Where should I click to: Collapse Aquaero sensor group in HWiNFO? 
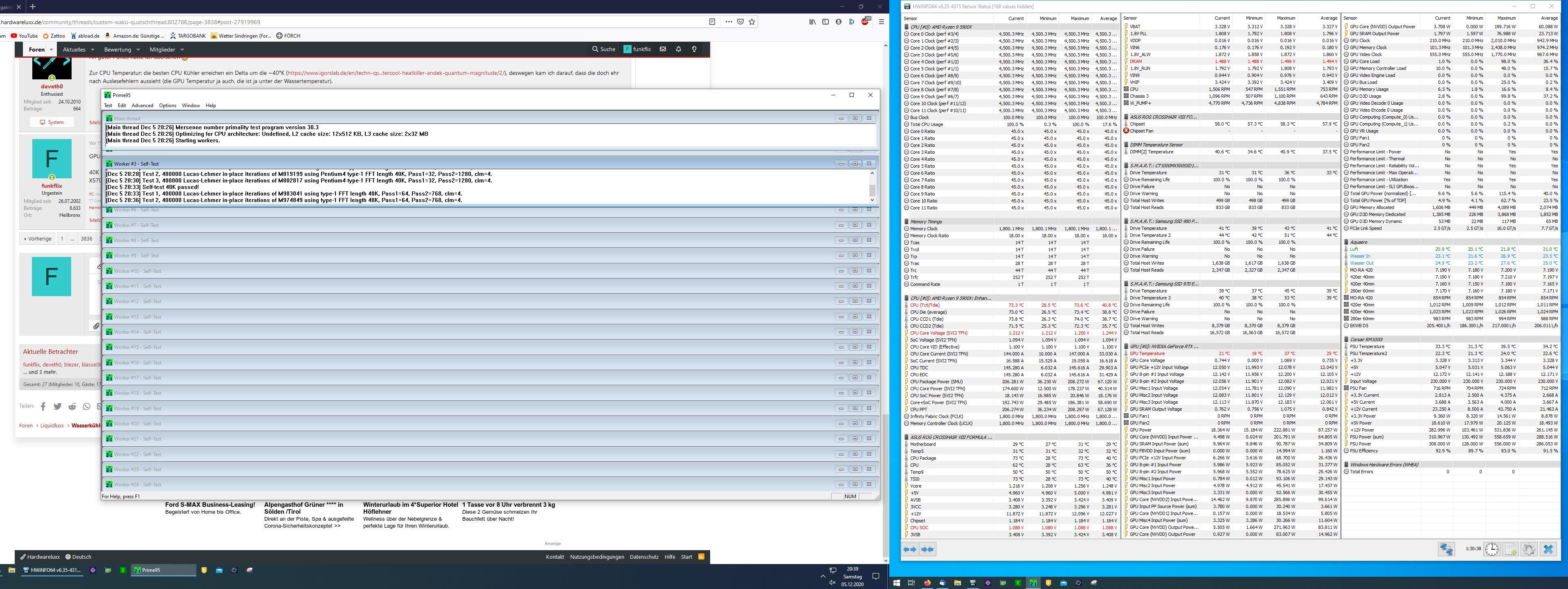pos(1346,242)
